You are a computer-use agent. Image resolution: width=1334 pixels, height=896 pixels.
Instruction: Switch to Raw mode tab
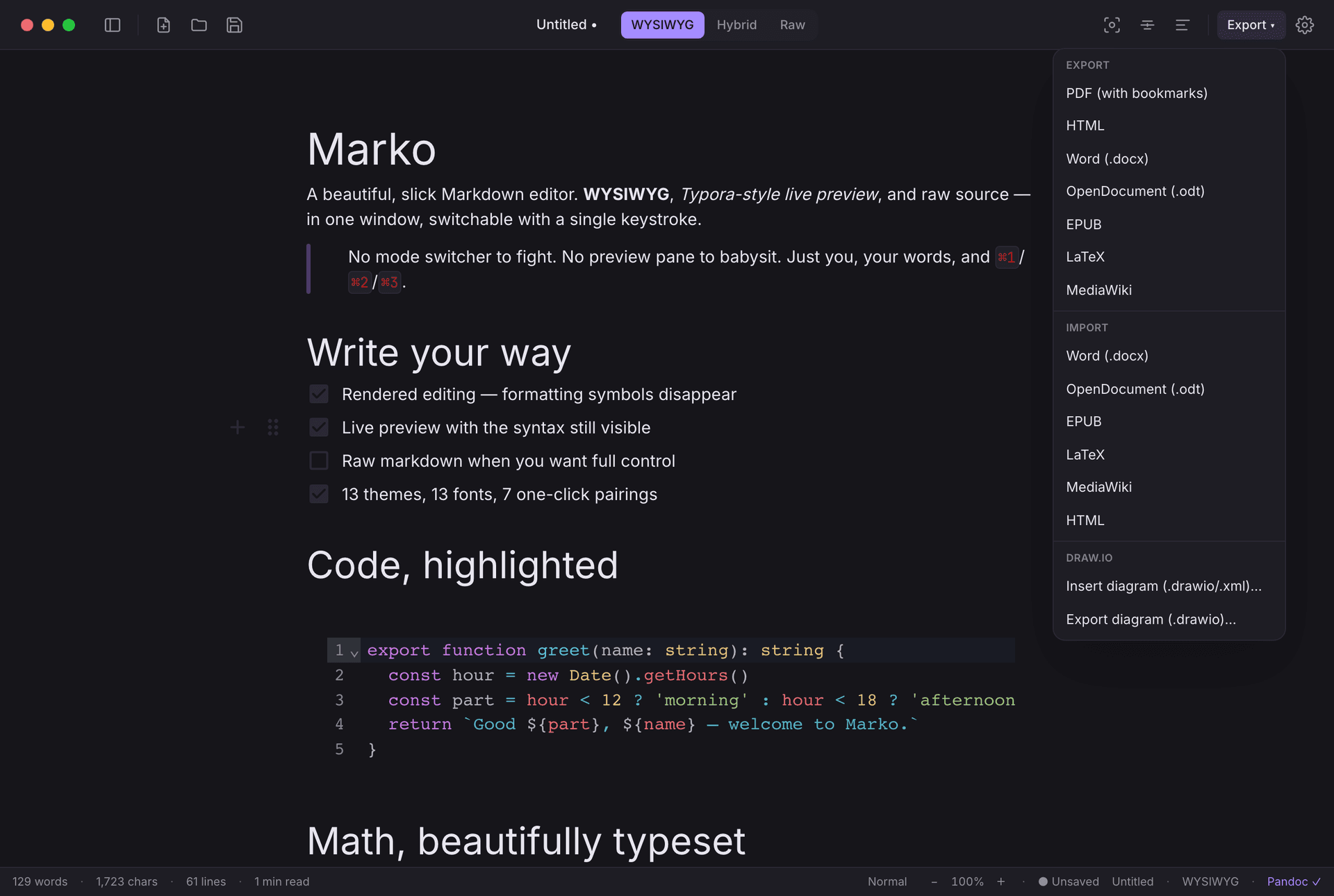(792, 25)
